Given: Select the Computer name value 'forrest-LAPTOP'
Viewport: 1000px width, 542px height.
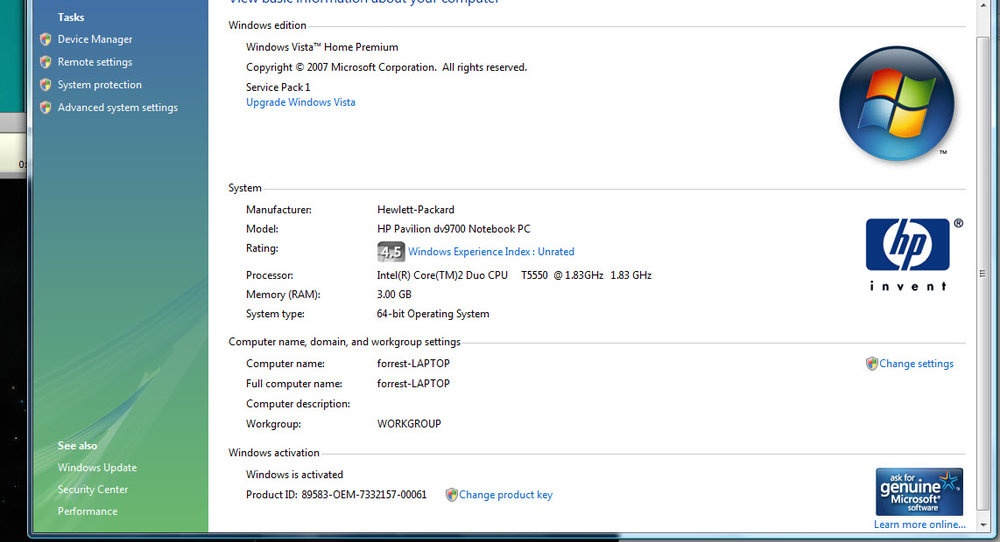Looking at the screenshot, I should (x=413, y=363).
